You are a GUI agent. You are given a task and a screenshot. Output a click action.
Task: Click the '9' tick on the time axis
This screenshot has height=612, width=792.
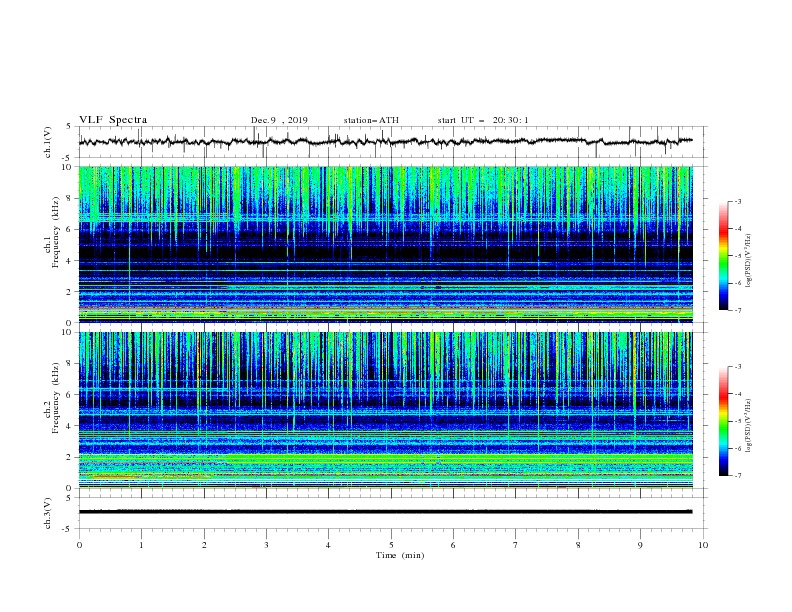pyautogui.click(x=640, y=545)
